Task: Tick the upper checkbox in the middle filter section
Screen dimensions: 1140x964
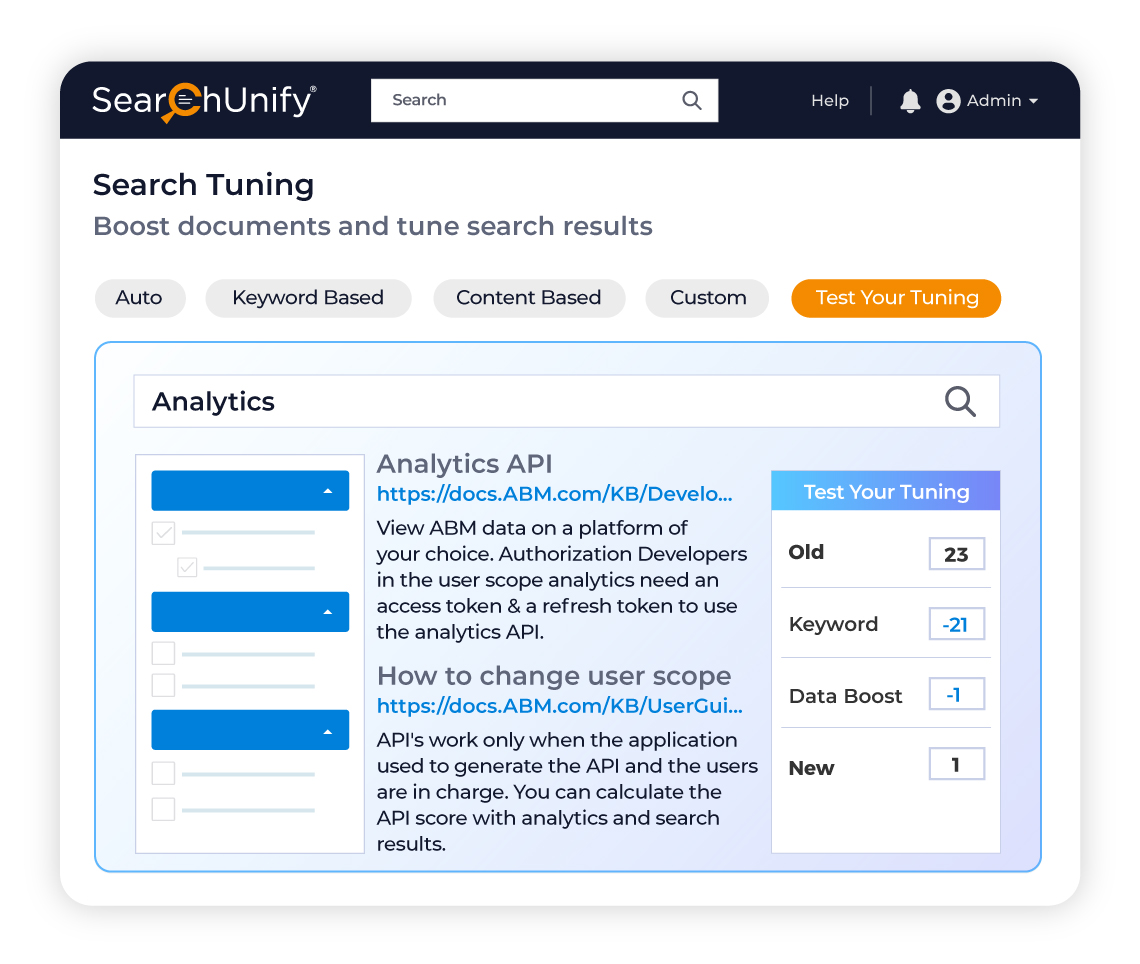Action: (164, 653)
